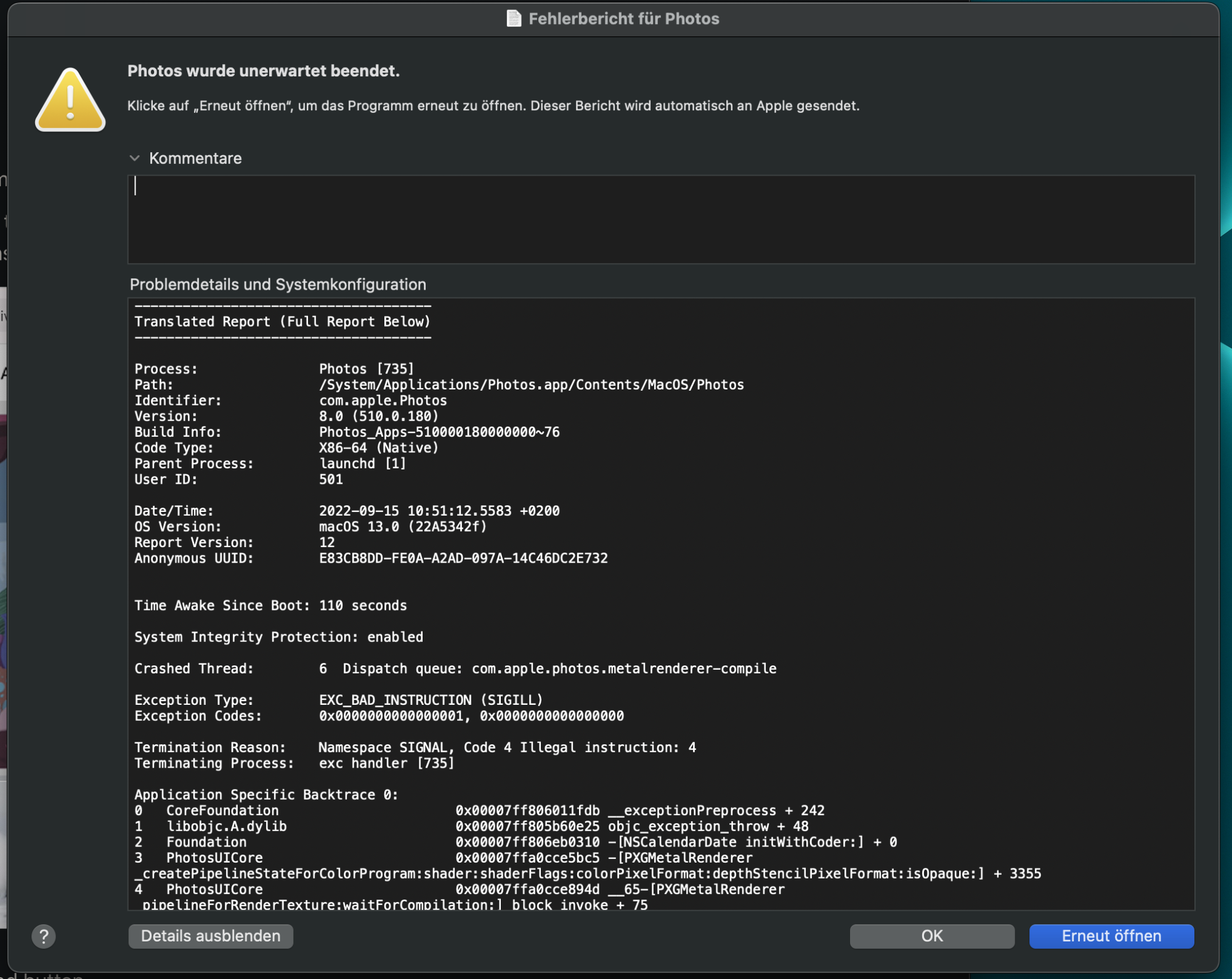Click the Crashed Thread dispatch queue line

[x=455, y=668]
